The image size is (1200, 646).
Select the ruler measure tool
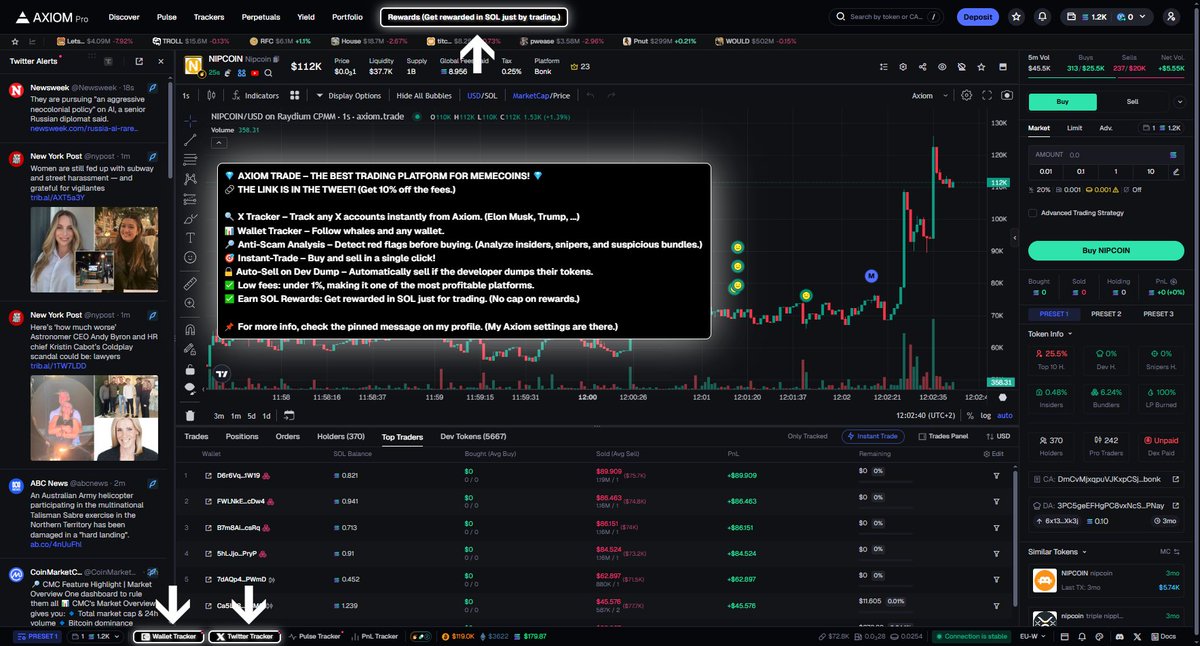click(190, 284)
